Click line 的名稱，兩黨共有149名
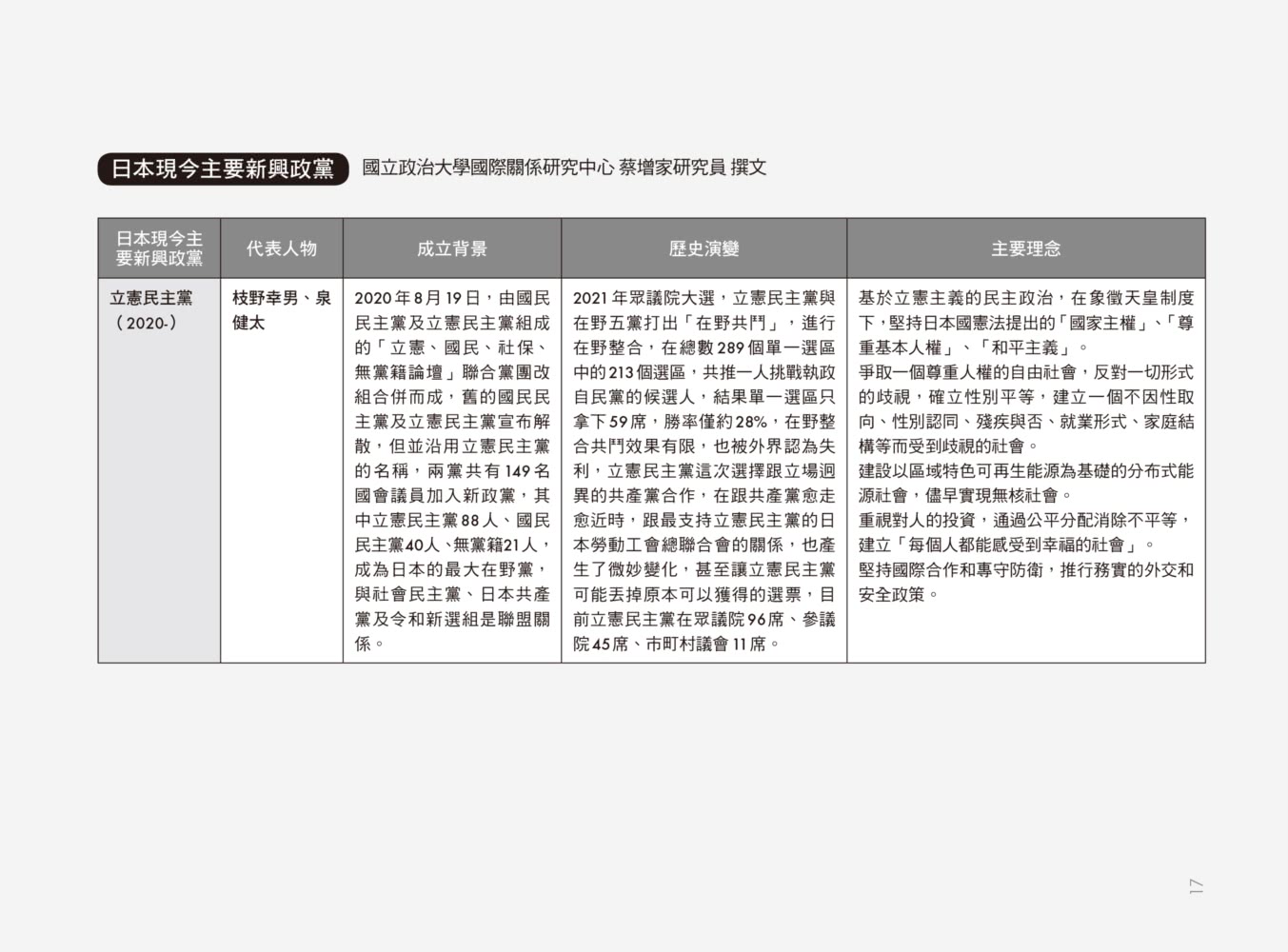1288x952 pixels. pyautogui.click(x=452, y=471)
